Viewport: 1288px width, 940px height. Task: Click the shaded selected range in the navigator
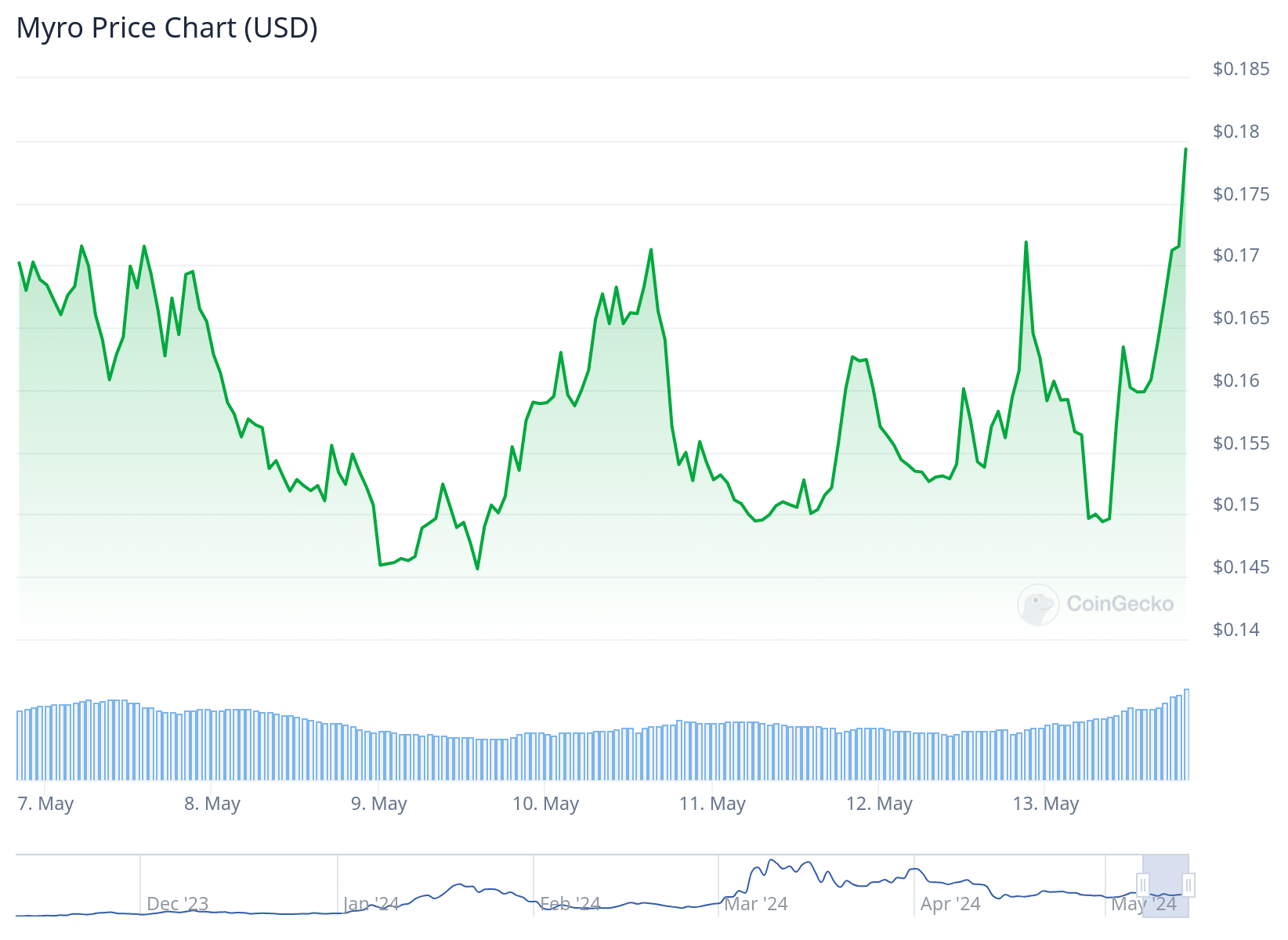pyautogui.click(x=1166, y=886)
